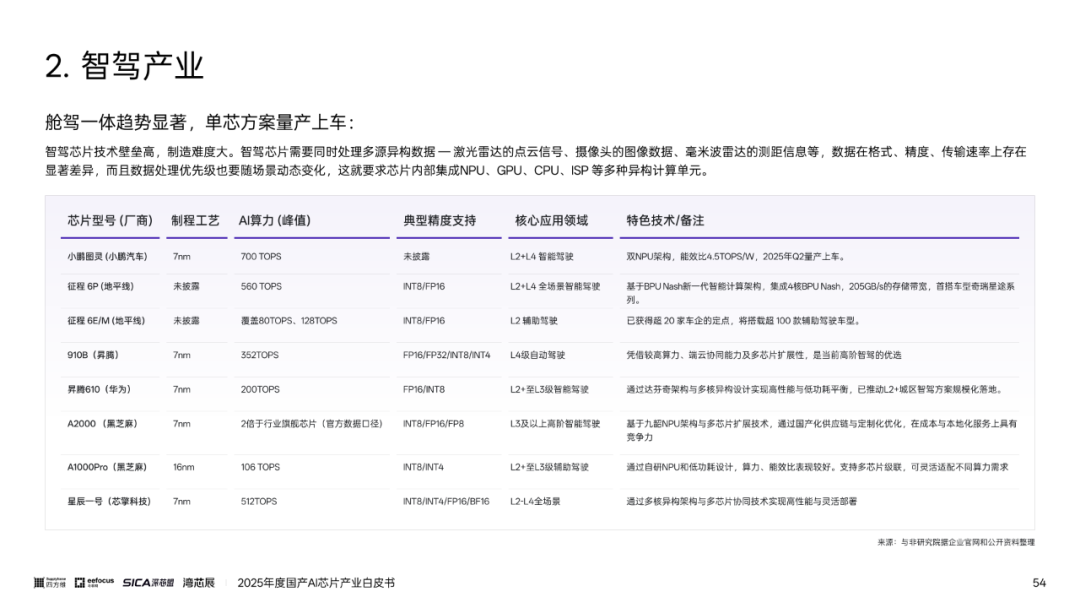
Task: Select cell 'A2000（黑芝麻）'
Action: tap(102, 423)
